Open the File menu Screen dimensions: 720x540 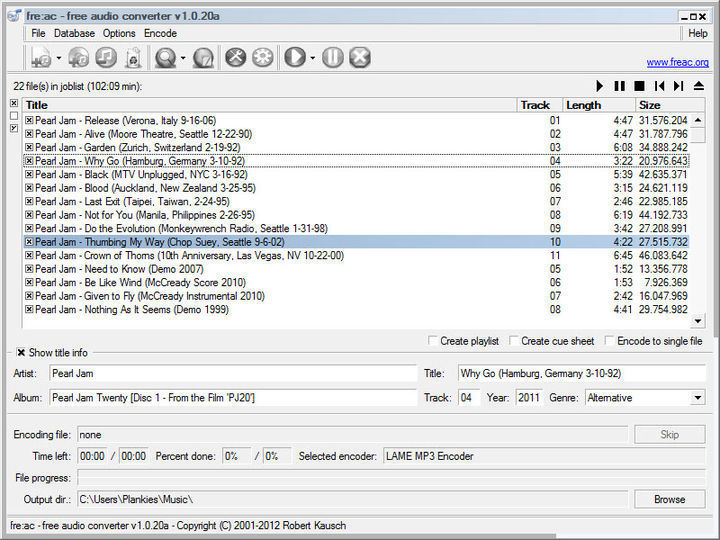tap(38, 34)
